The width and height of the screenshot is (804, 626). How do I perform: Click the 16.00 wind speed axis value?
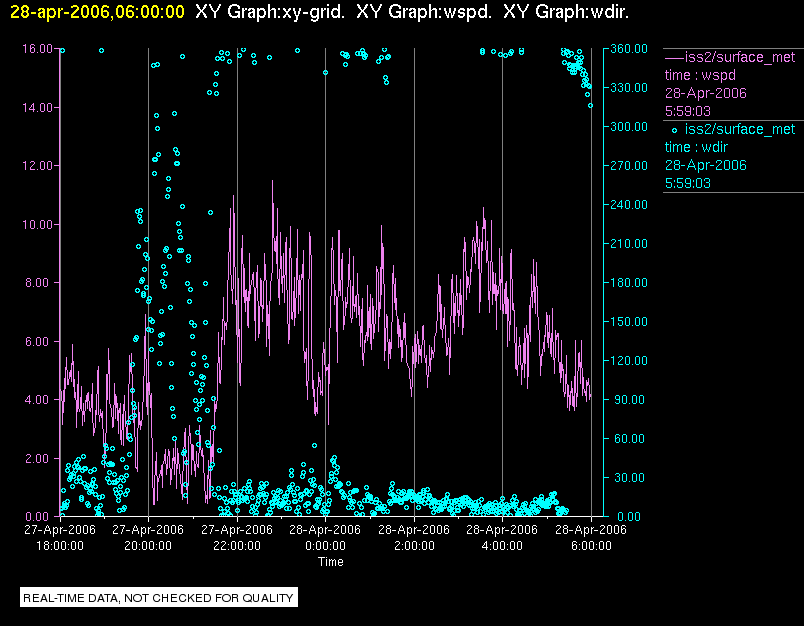tap(37, 49)
